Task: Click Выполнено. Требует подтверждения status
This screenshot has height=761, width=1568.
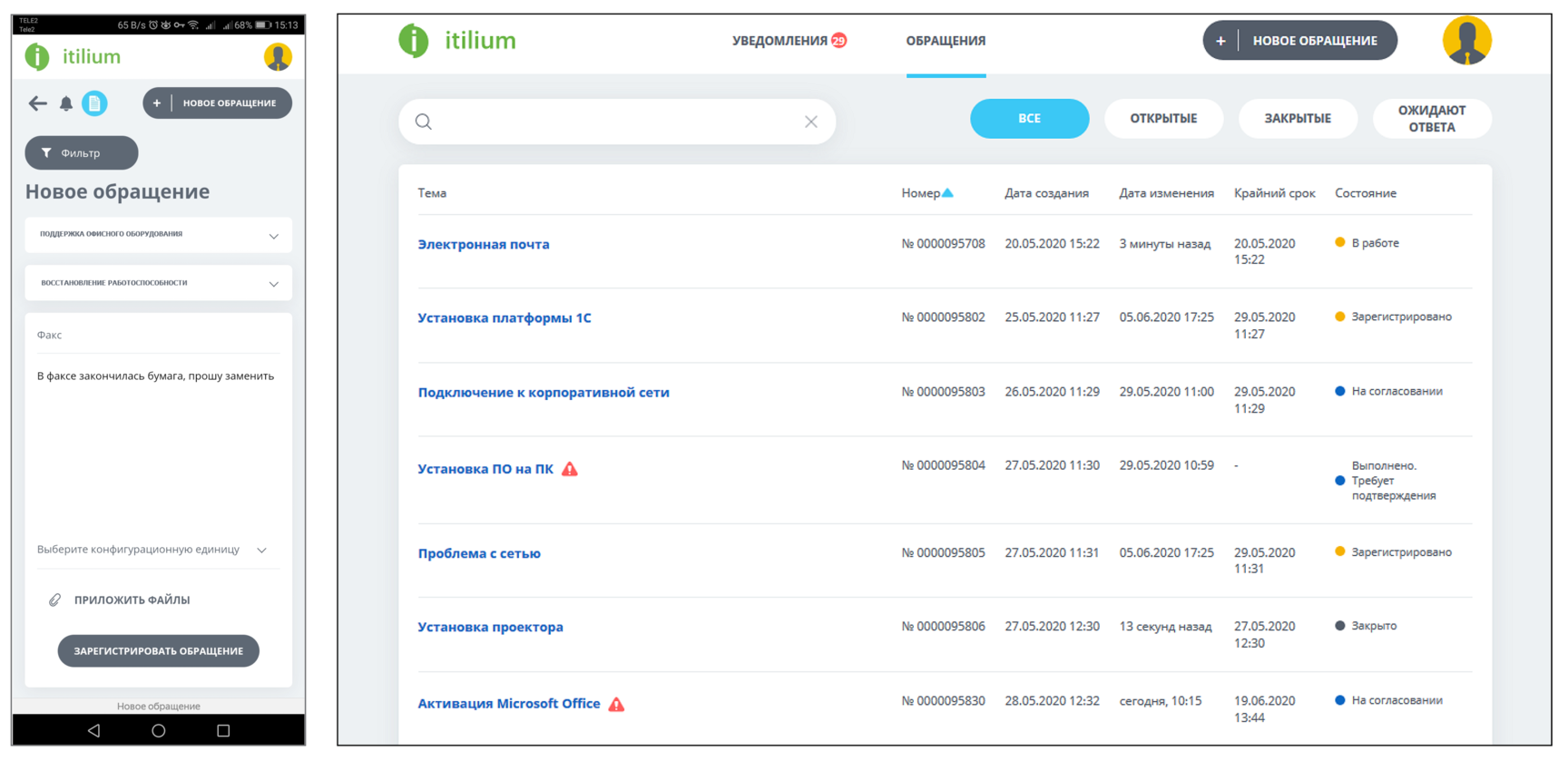Action: click(1386, 481)
